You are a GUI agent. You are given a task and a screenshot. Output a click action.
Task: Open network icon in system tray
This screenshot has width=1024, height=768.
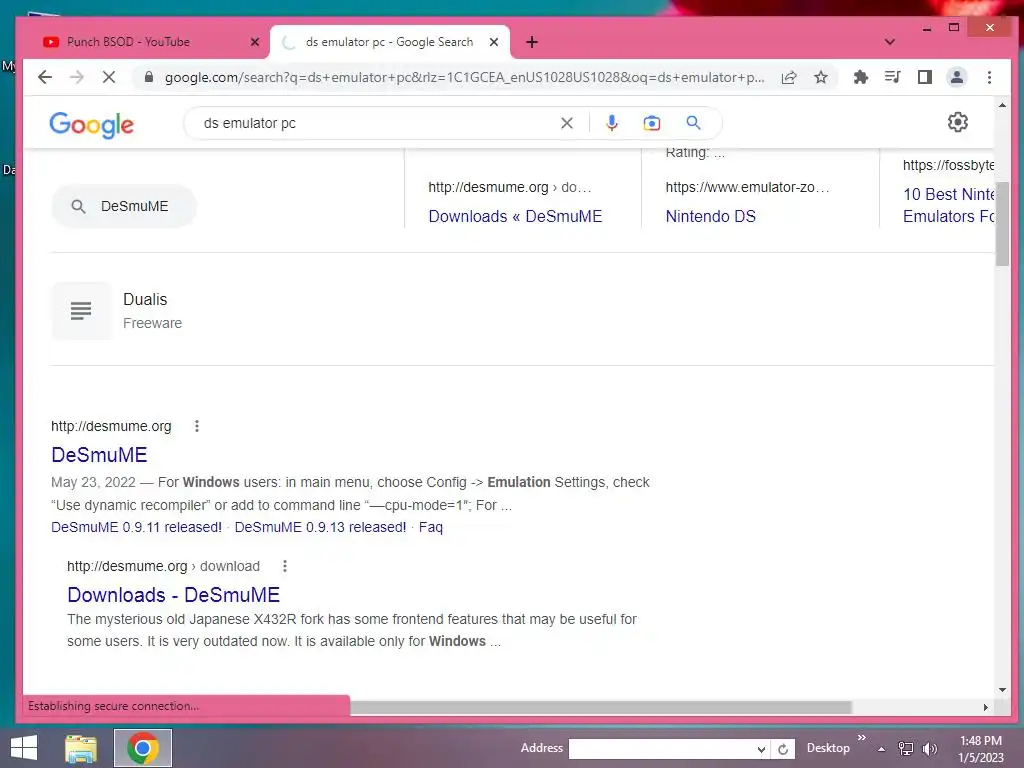point(906,748)
